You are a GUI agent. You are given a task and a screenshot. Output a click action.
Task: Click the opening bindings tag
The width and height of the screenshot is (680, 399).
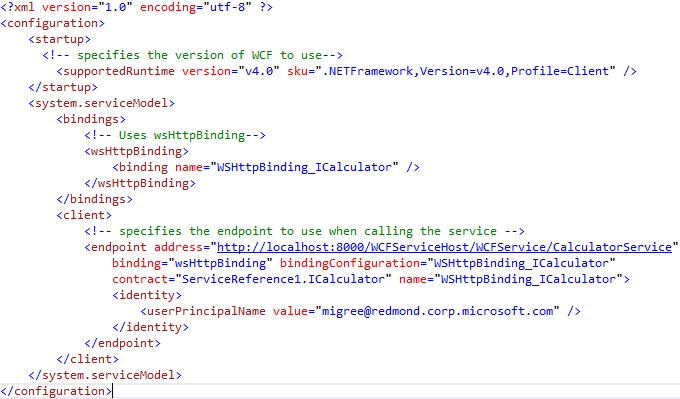[91, 119]
